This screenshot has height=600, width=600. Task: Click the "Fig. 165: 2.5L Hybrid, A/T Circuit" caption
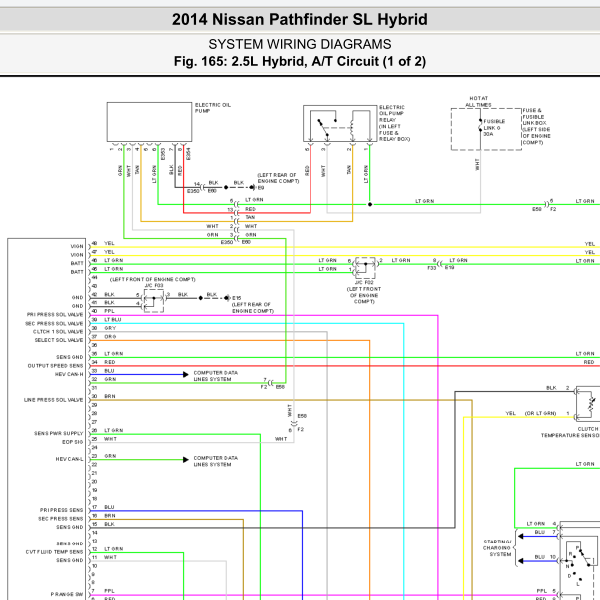coord(300,61)
